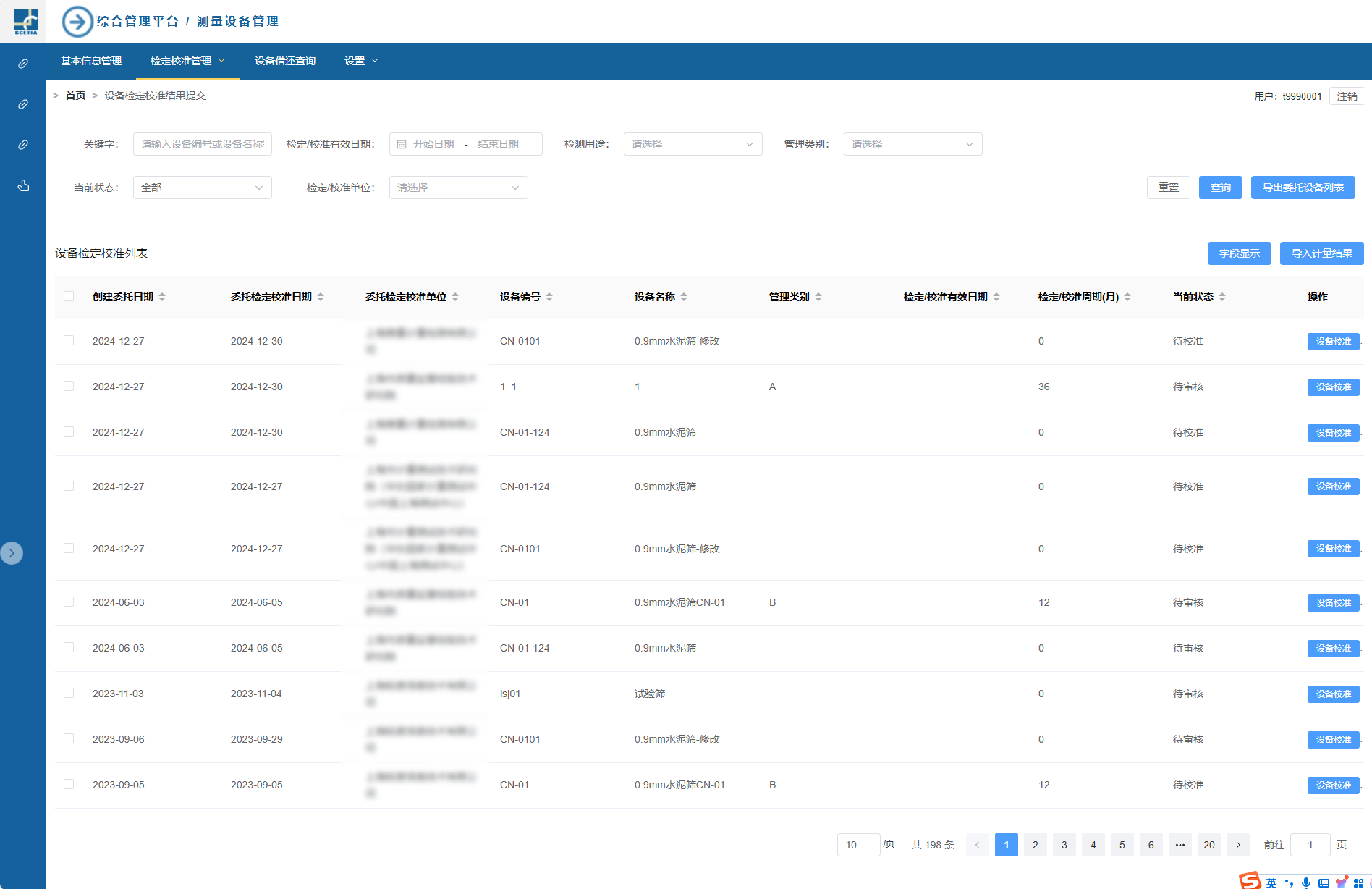The height and width of the screenshot is (889, 1372).
Task: Open the 当前状态 dropdown showing 全部
Action: click(202, 188)
